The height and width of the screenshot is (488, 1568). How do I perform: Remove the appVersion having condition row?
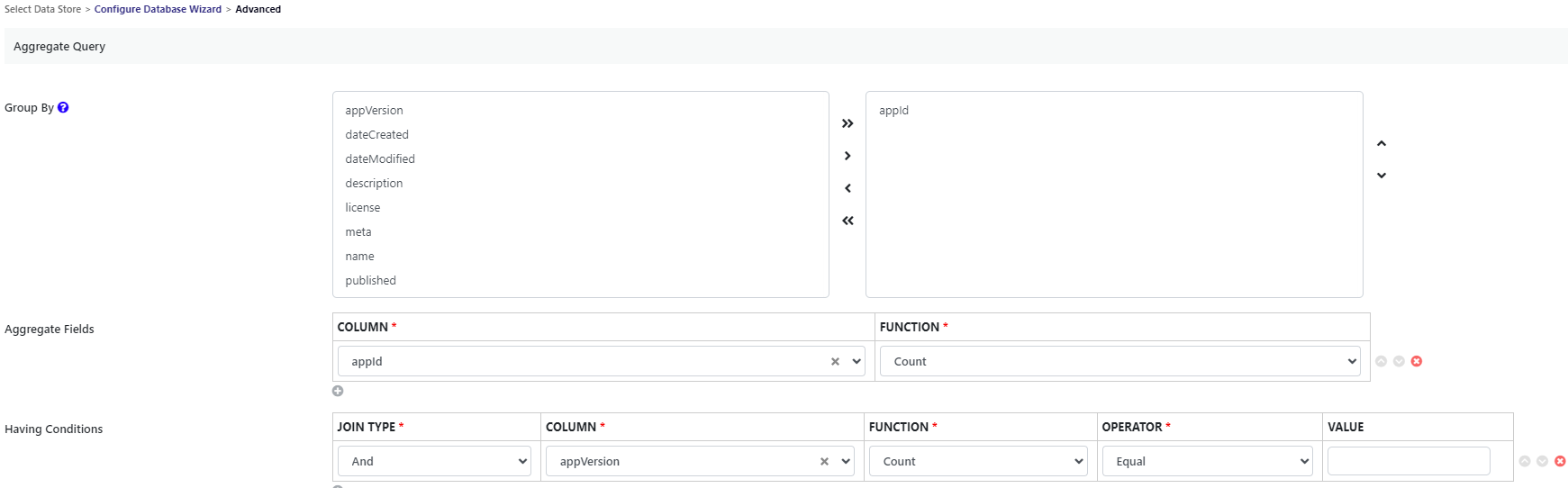pos(1560,461)
